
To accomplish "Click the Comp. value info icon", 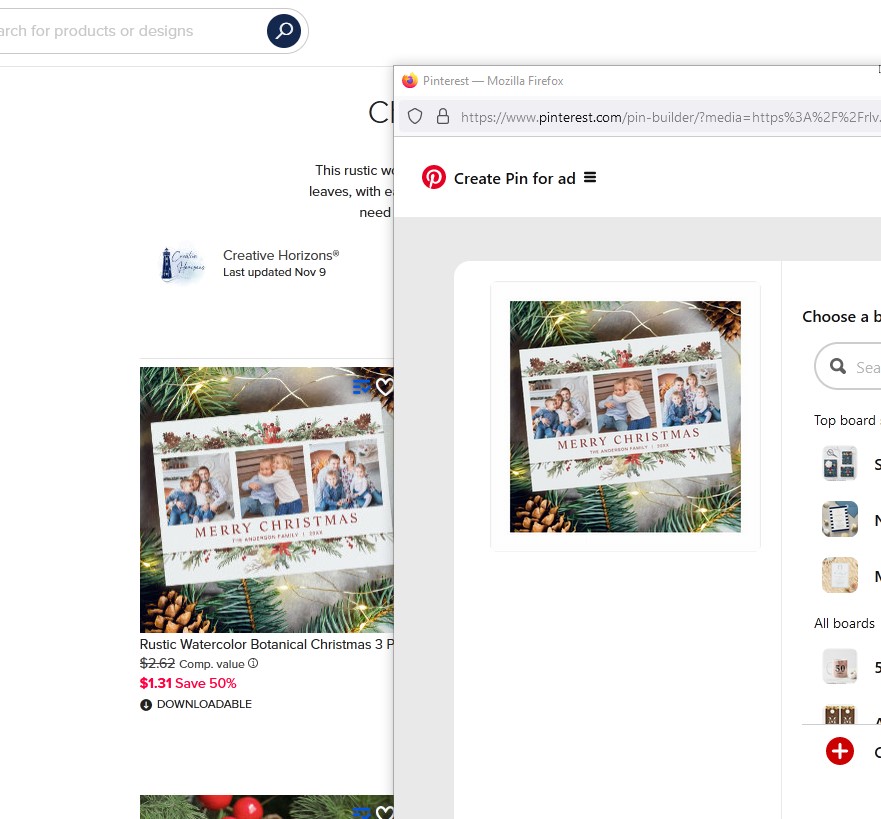I will point(253,663).
